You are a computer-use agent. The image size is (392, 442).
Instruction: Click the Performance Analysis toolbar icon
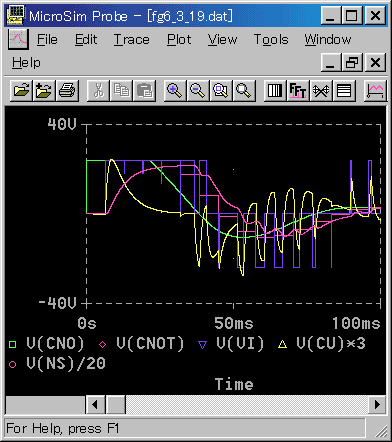321,90
